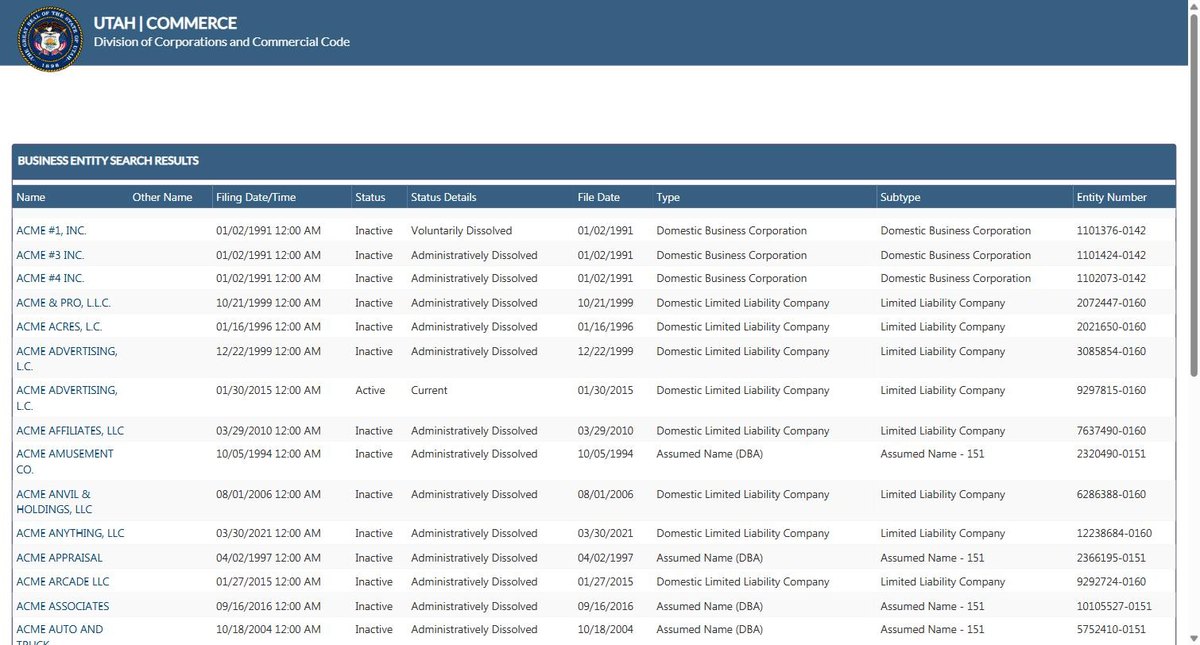The height and width of the screenshot is (645, 1200).
Task: Click entity number 9292724-0160
Action: 1111,582
